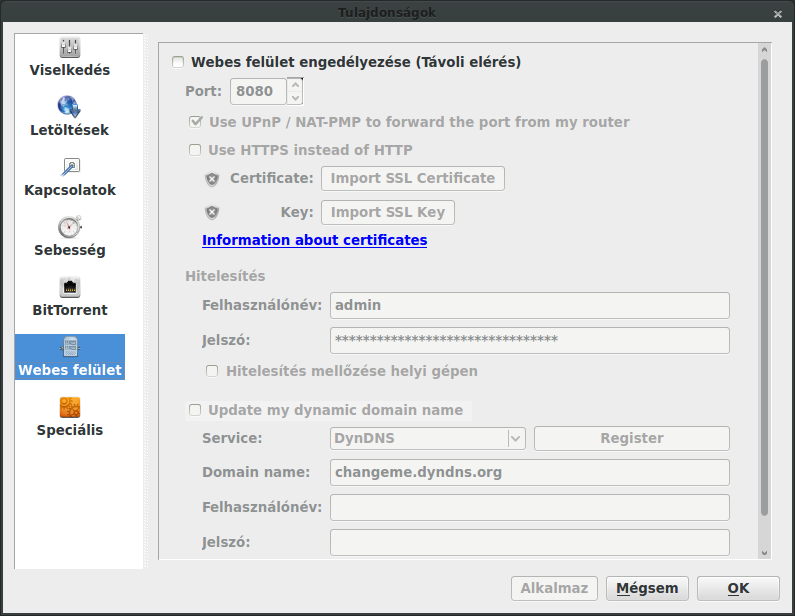Focus the Hitelesítés Felhasználónév admin field
The width and height of the screenshot is (795, 616).
click(530, 305)
